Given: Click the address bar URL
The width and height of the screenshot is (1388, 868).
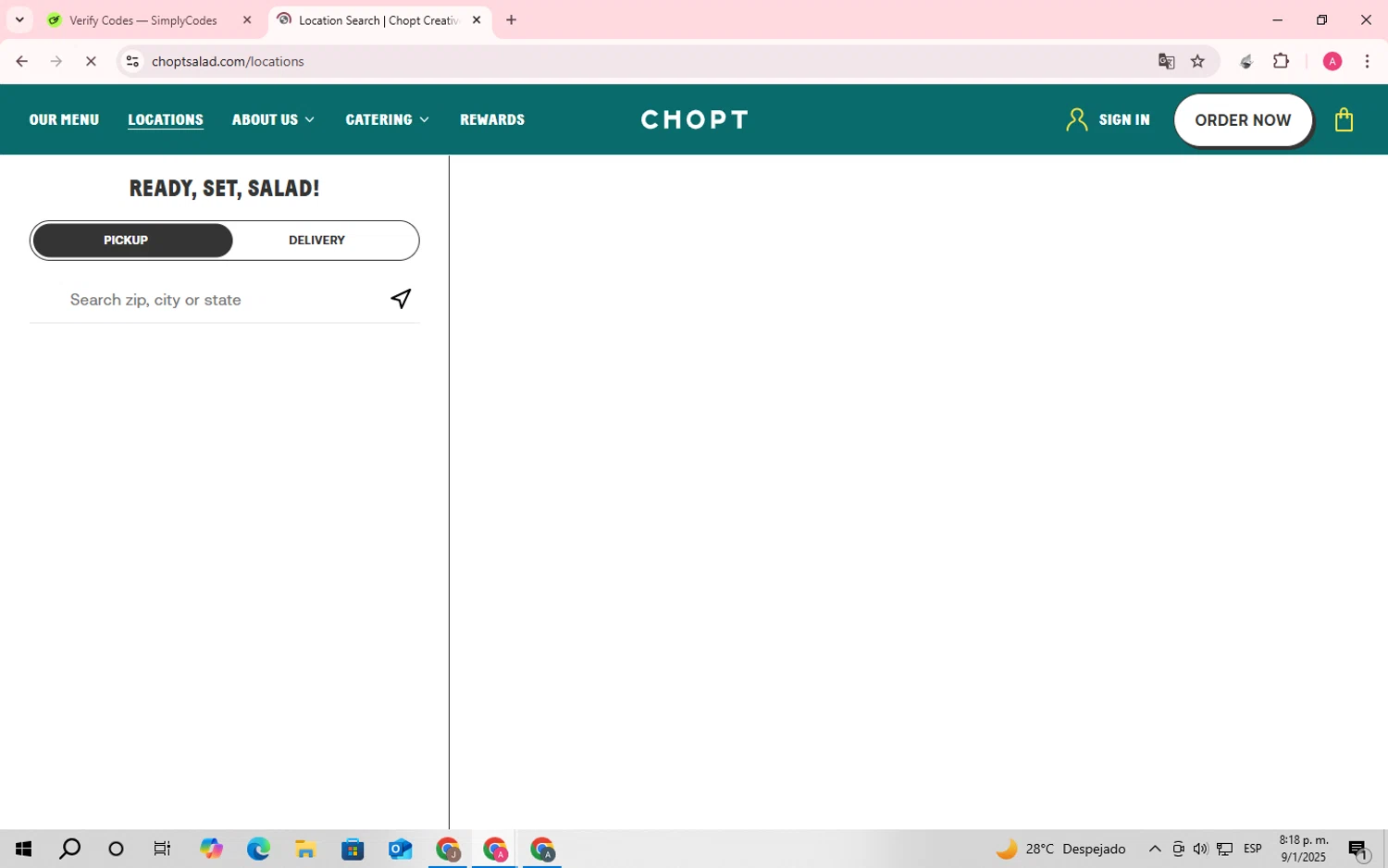Looking at the screenshot, I should (x=228, y=61).
